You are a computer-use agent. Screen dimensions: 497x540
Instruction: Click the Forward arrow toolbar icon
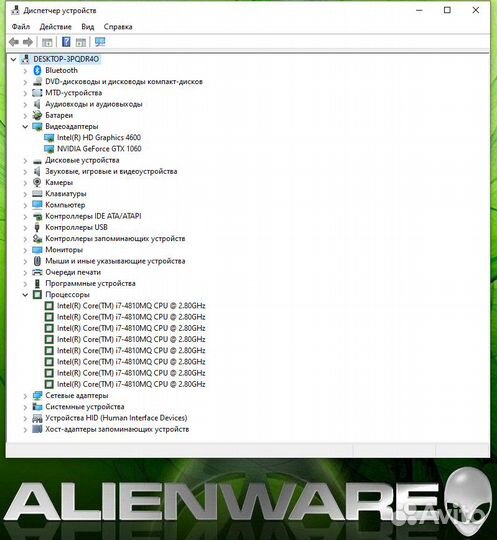click(x=28, y=42)
